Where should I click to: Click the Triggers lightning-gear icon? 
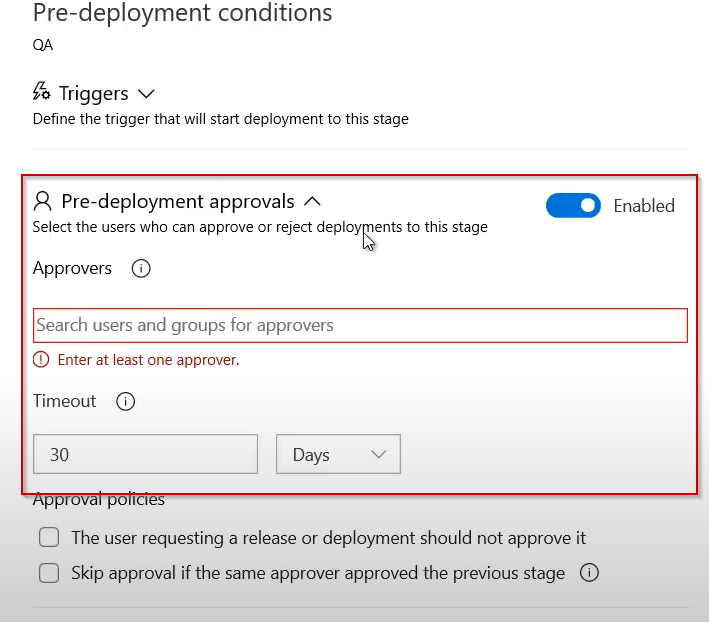click(42, 93)
